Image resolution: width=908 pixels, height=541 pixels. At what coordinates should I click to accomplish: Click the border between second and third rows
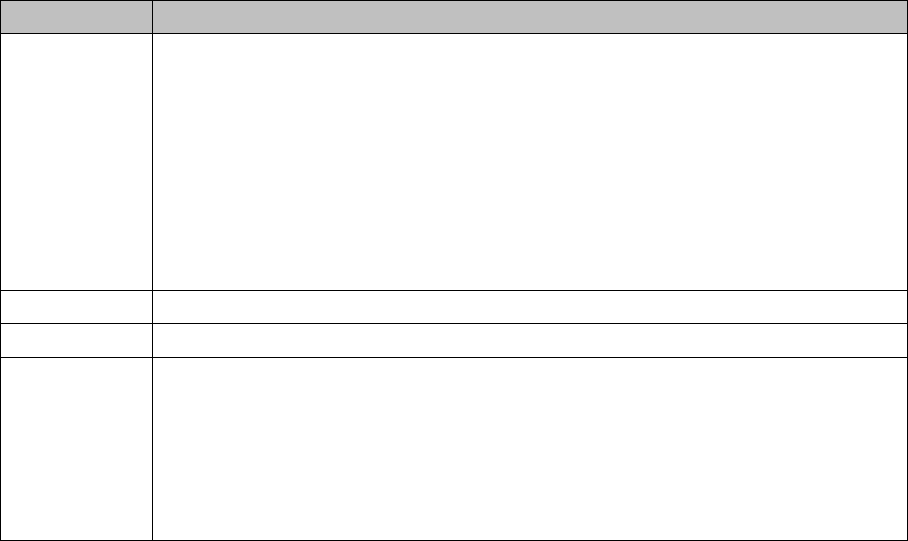coord(454,323)
